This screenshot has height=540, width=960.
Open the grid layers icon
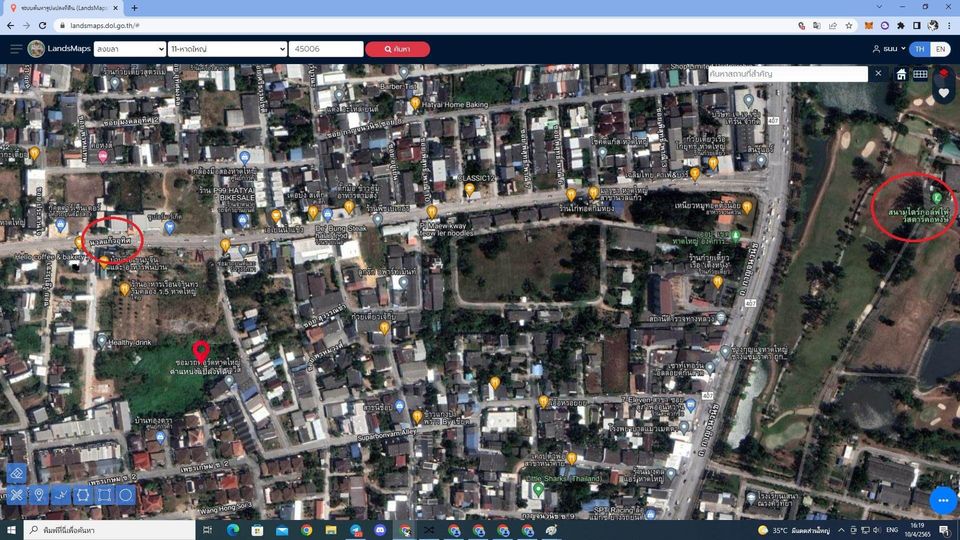(920, 74)
